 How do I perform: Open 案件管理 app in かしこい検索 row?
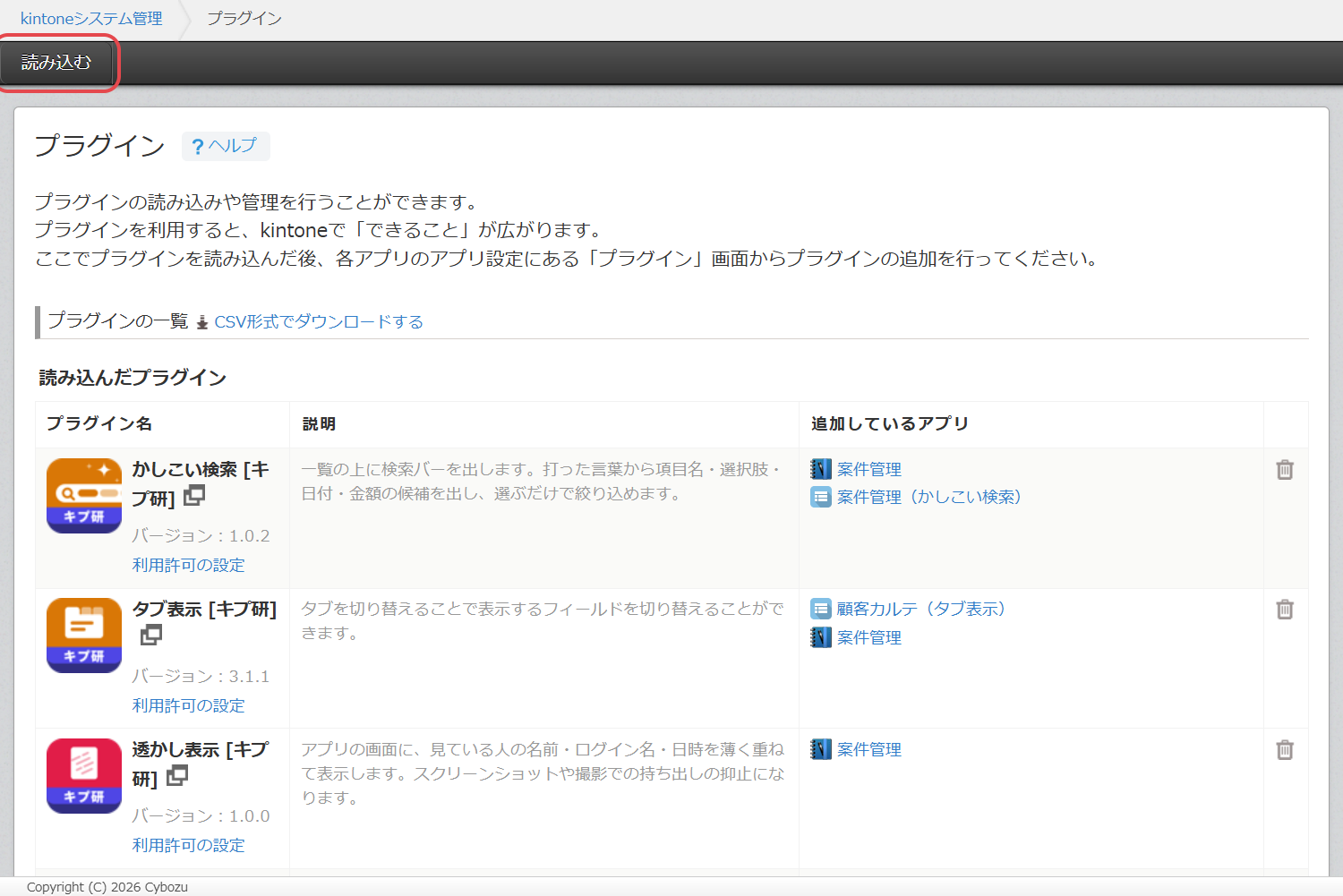coord(869,469)
